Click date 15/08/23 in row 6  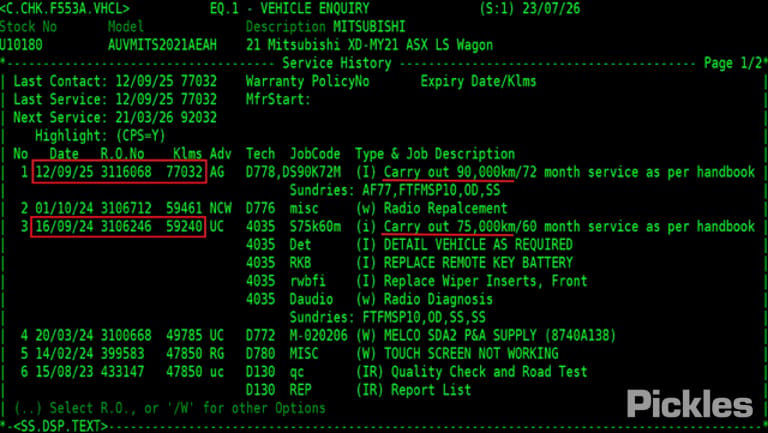(64, 371)
